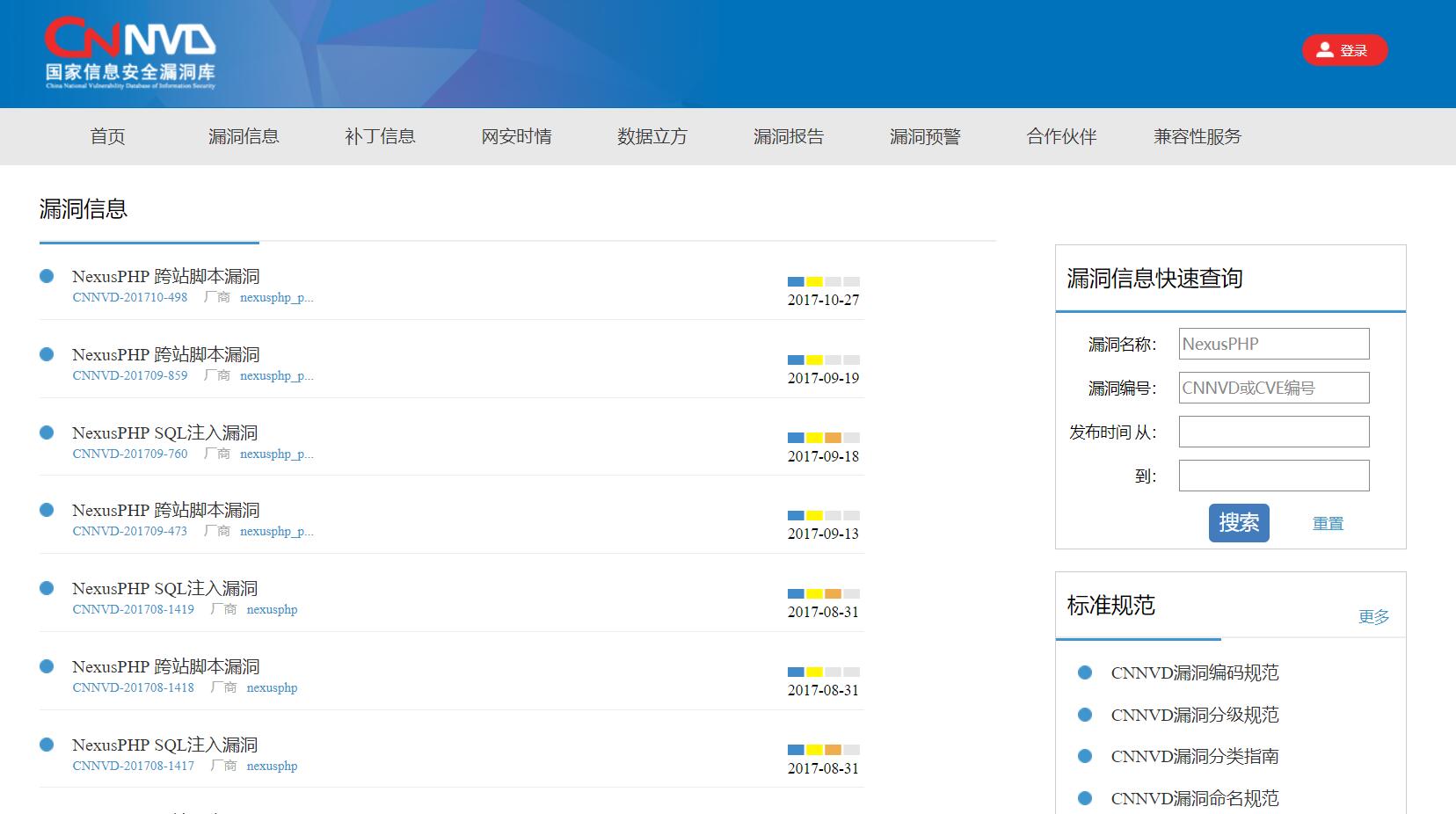Click vulnerability ID CNNVD-201708-1419
The image size is (1456, 814).
click(134, 609)
